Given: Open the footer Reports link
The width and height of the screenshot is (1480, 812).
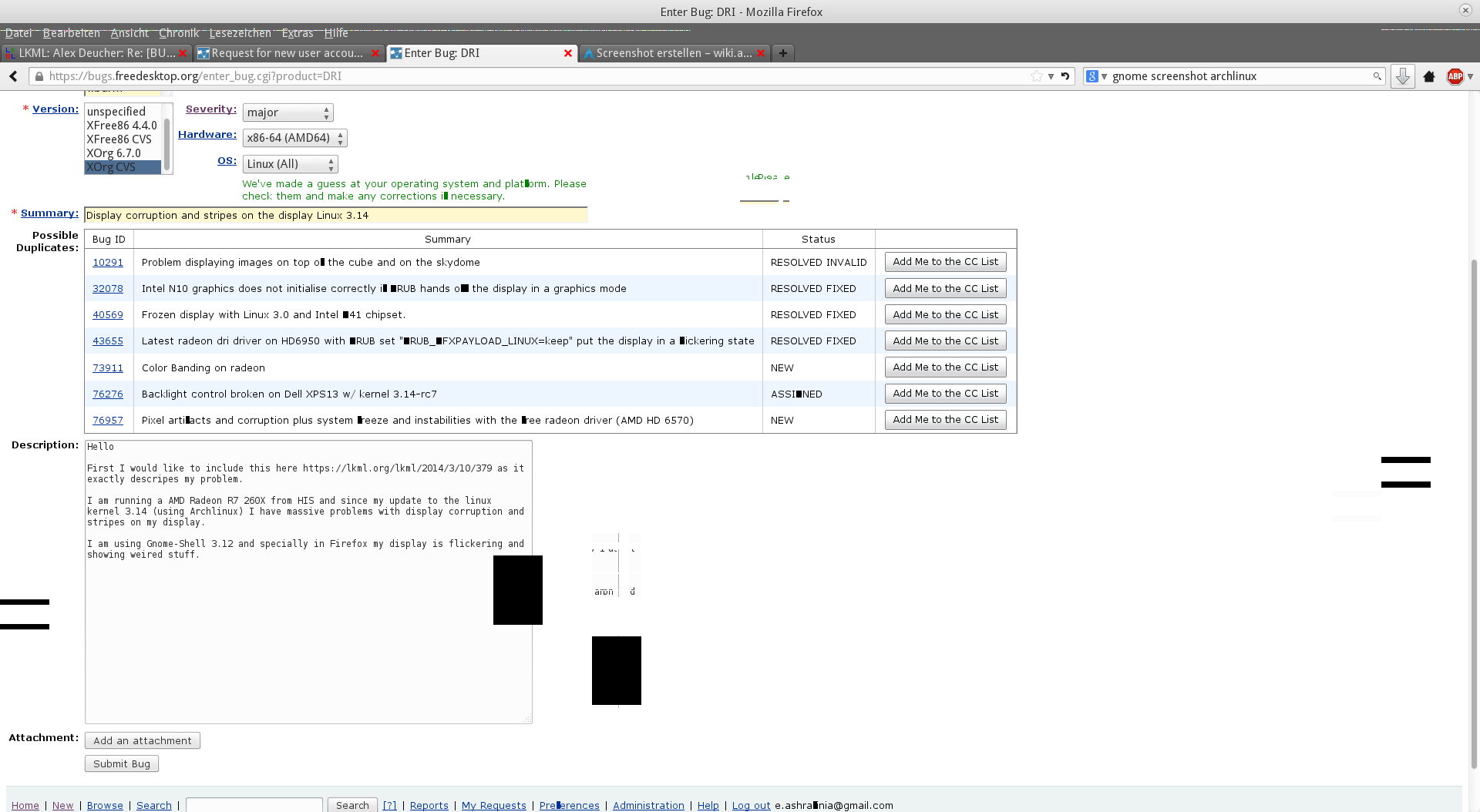Looking at the screenshot, I should pos(429,806).
